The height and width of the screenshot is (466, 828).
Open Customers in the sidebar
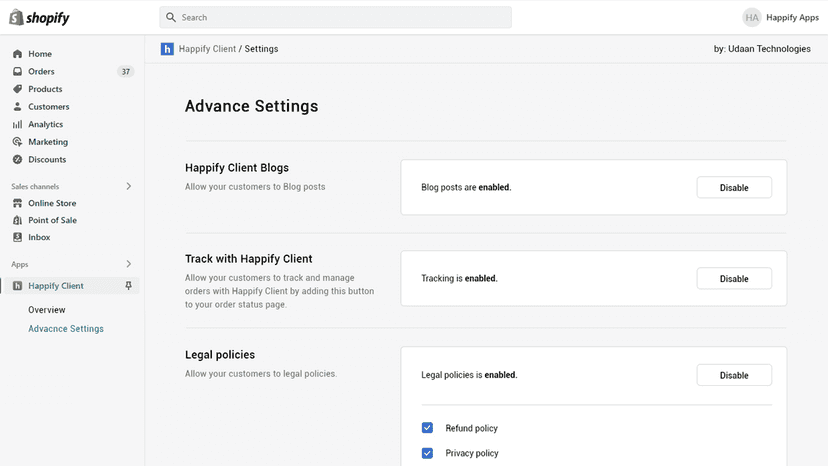tap(49, 107)
